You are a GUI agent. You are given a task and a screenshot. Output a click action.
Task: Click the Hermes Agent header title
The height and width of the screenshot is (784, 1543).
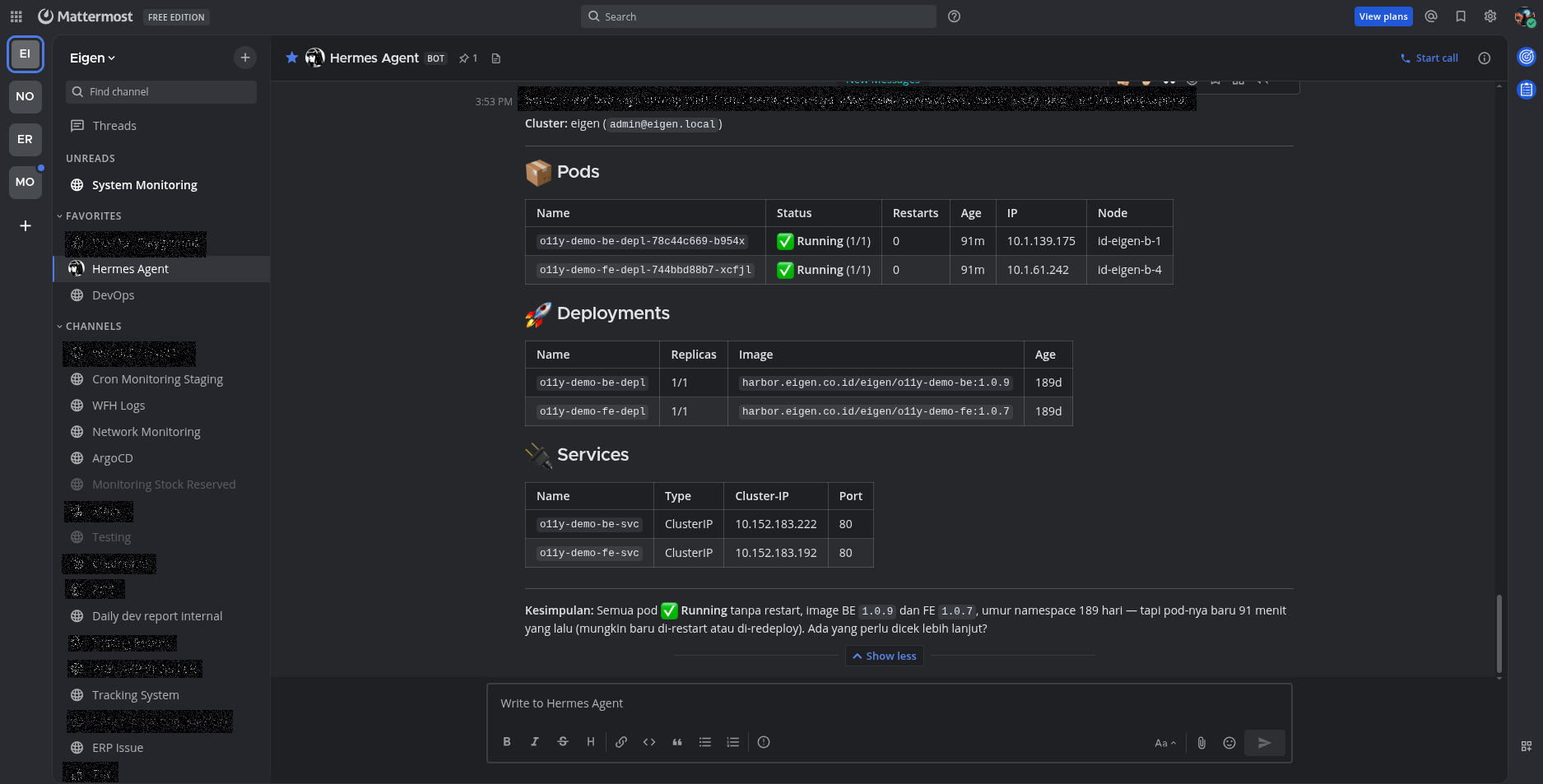pos(374,58)
